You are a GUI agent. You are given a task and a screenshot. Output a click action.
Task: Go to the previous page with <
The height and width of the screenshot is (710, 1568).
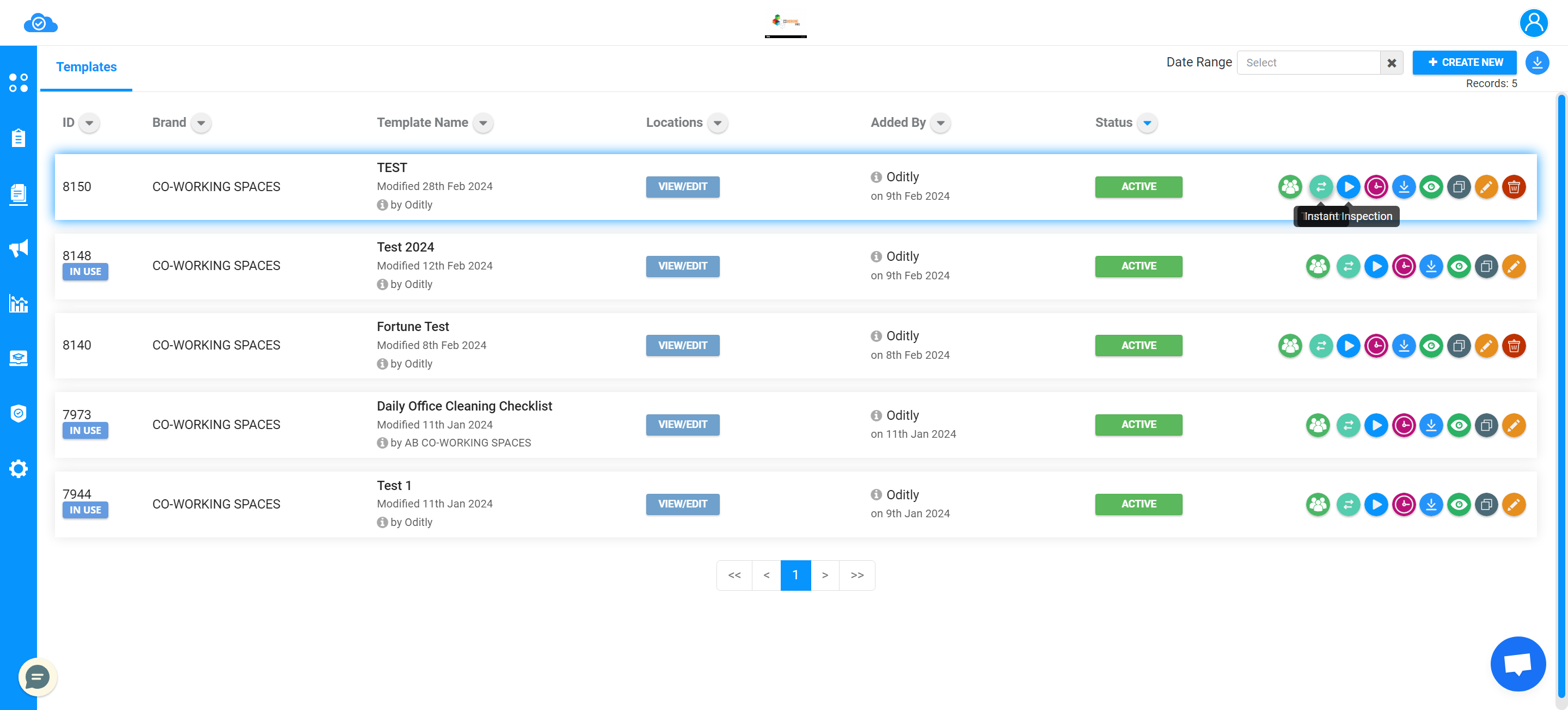[767, 576]
